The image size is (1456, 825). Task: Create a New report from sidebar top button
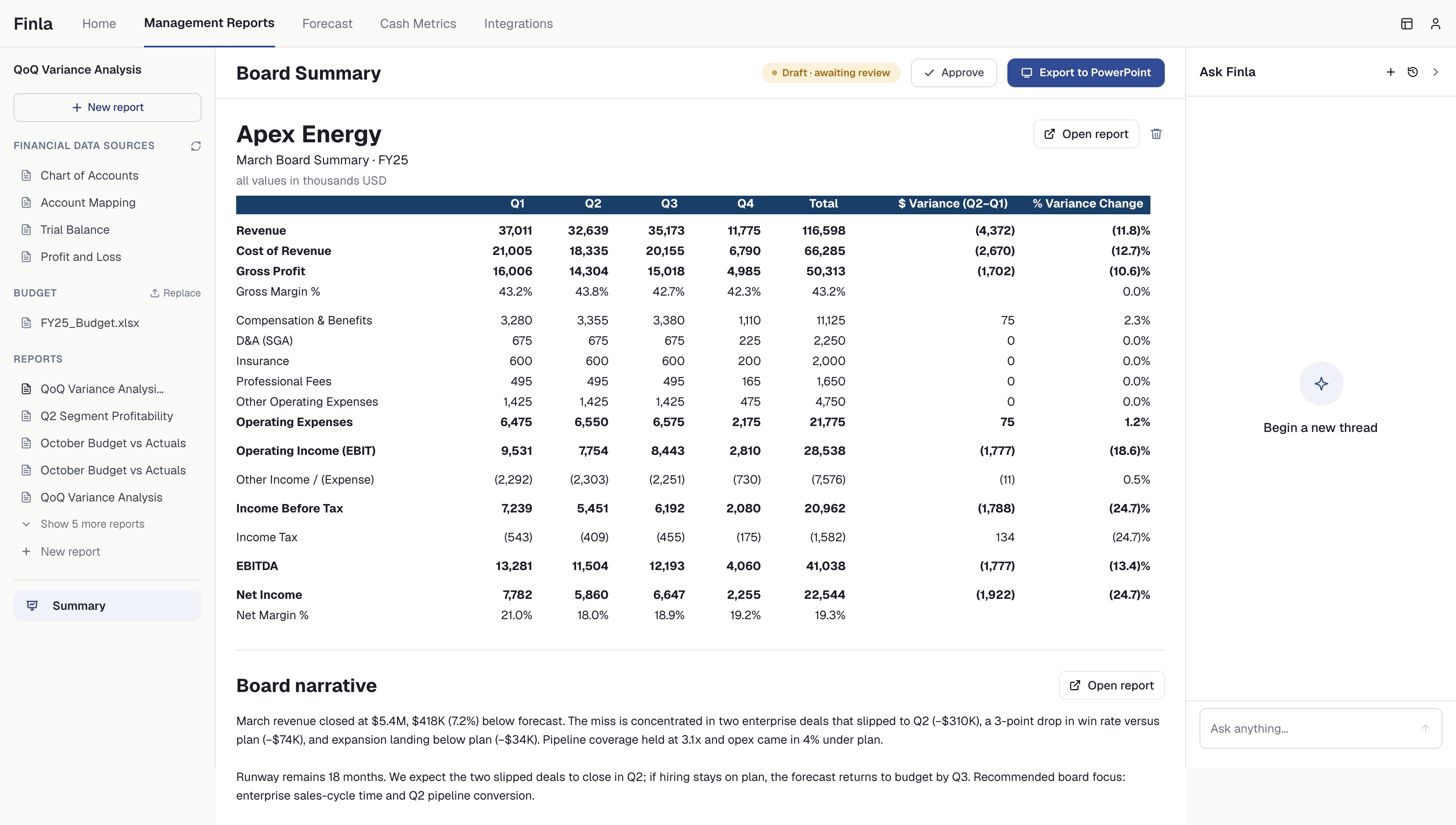pyautogui.click(x=108, y=108)
